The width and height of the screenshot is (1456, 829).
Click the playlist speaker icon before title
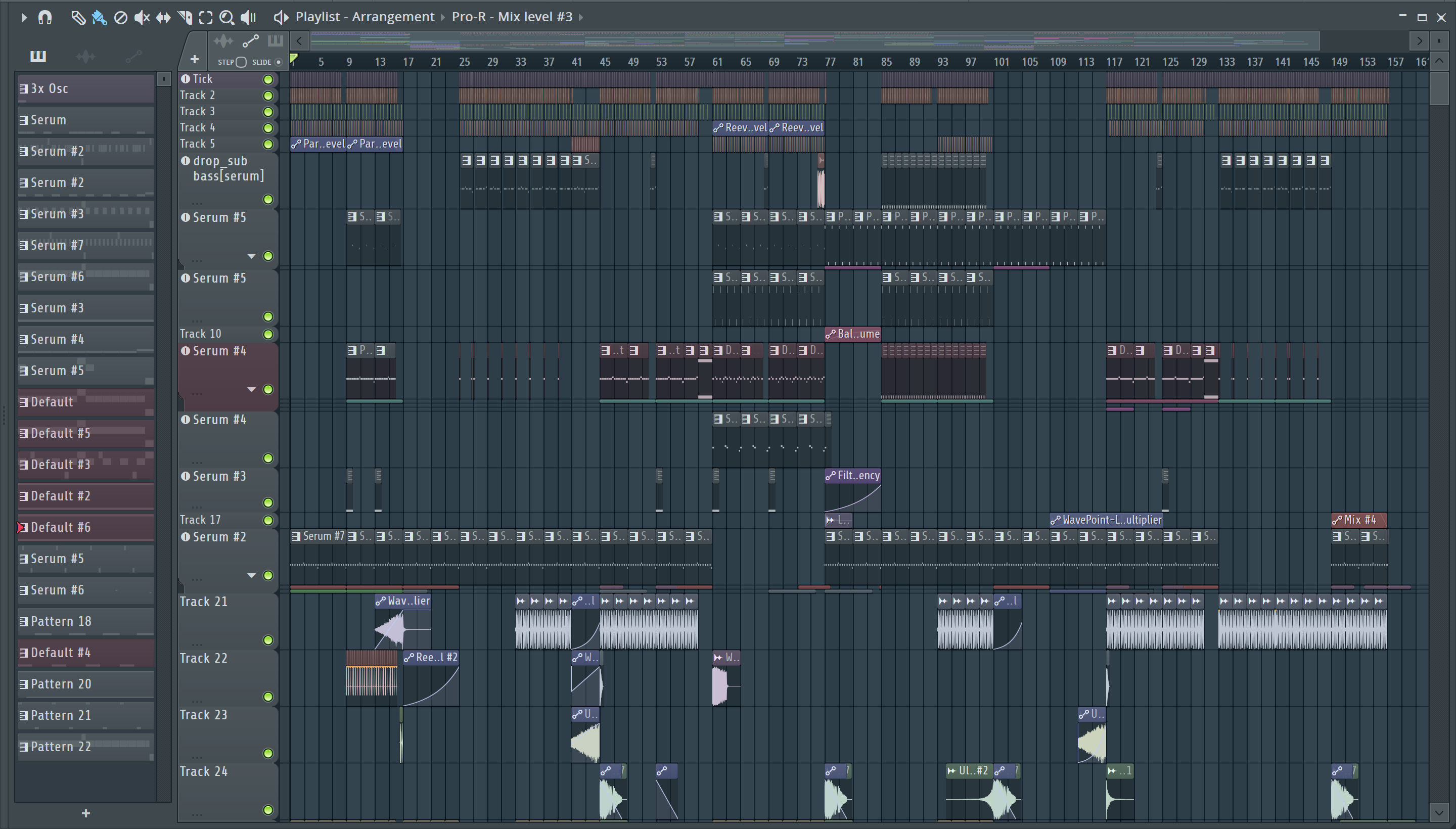281,17
